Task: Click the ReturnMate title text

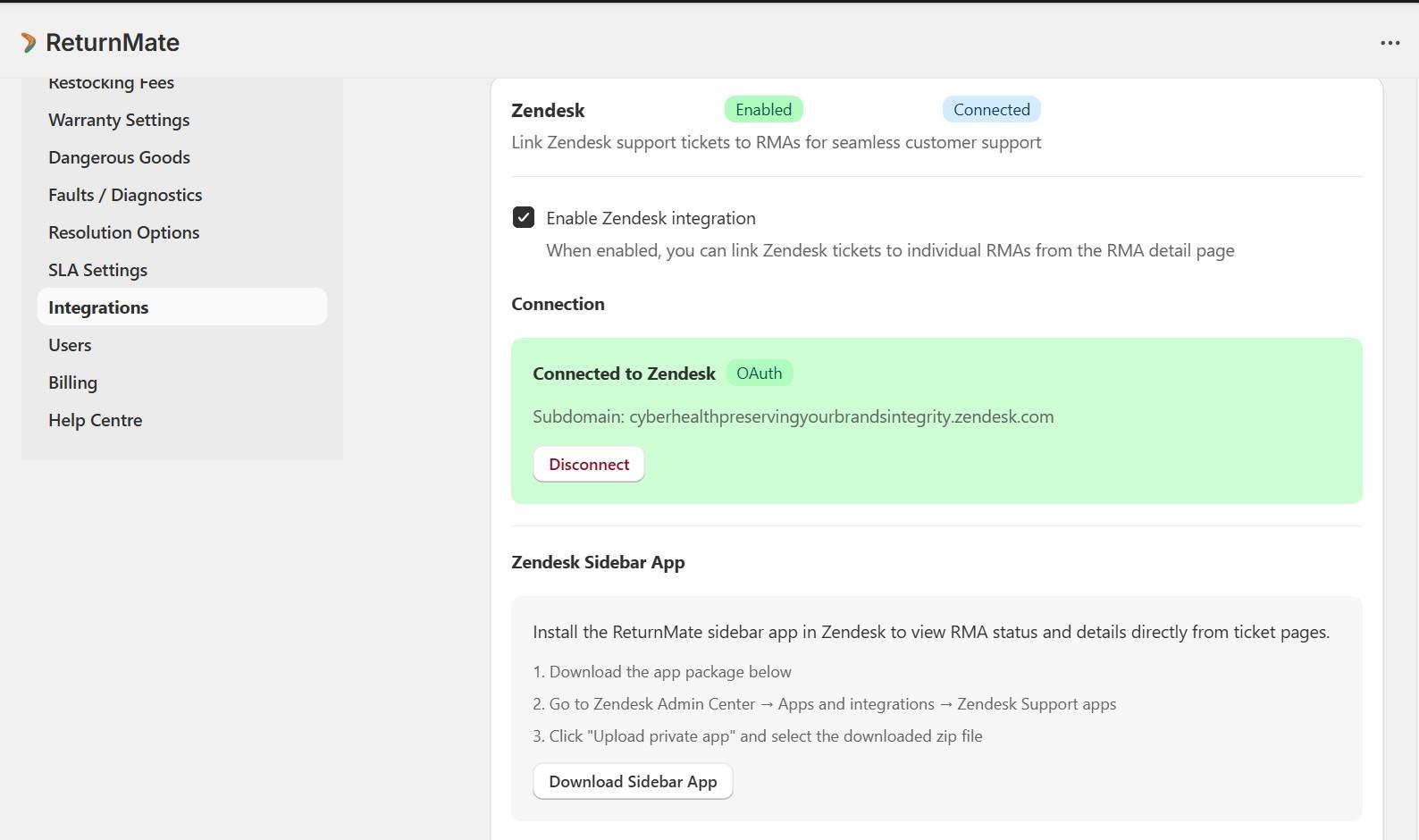Action: coord(113,42)
